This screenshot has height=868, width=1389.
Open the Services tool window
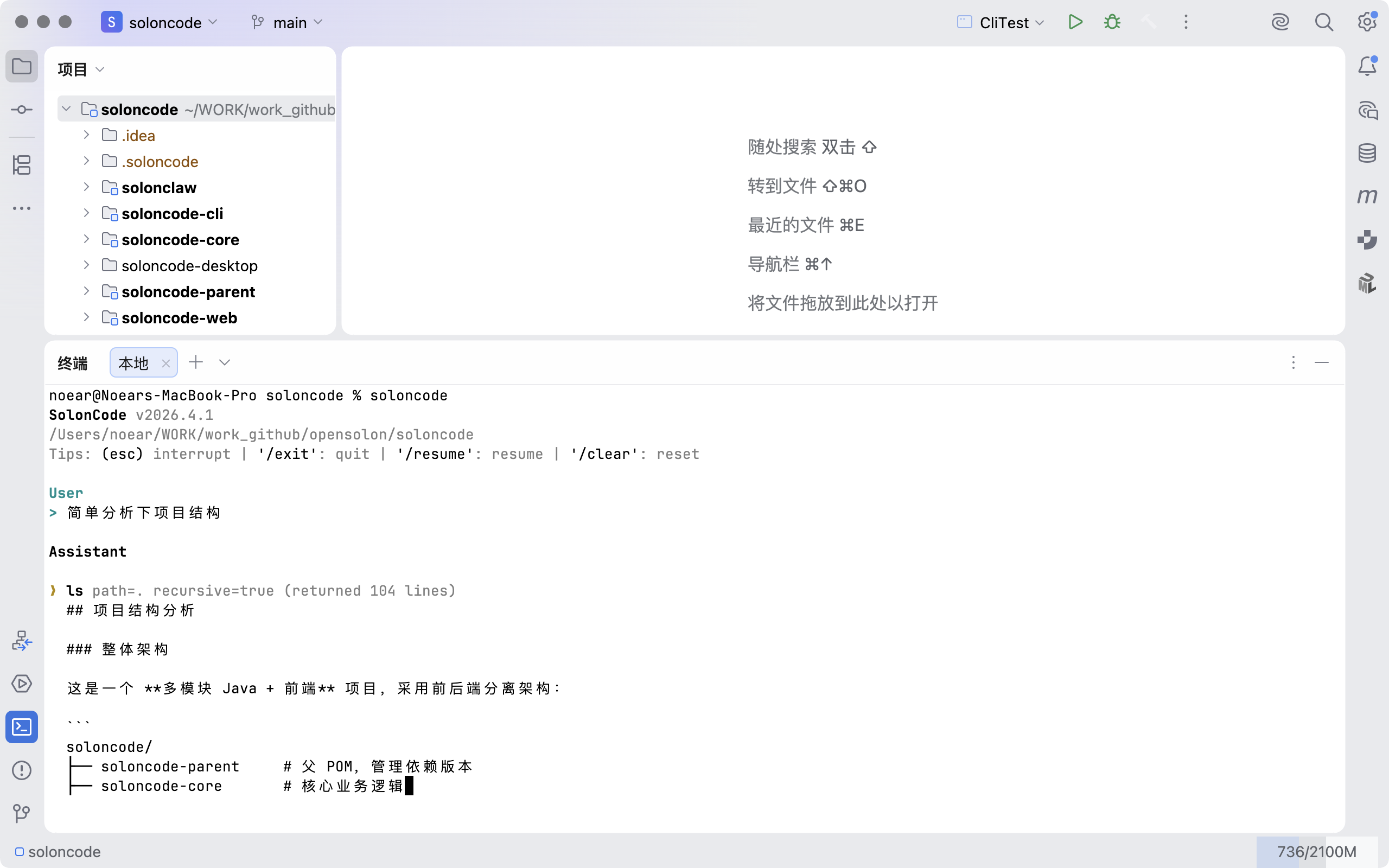point(22,683)
